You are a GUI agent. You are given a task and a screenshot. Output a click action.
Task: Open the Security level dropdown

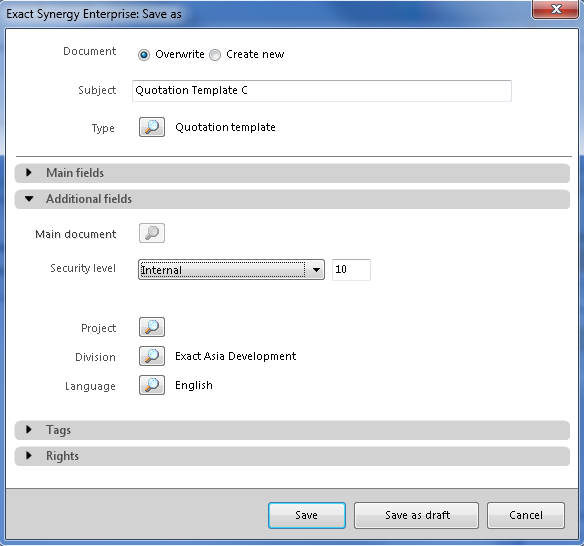point(231,270)
